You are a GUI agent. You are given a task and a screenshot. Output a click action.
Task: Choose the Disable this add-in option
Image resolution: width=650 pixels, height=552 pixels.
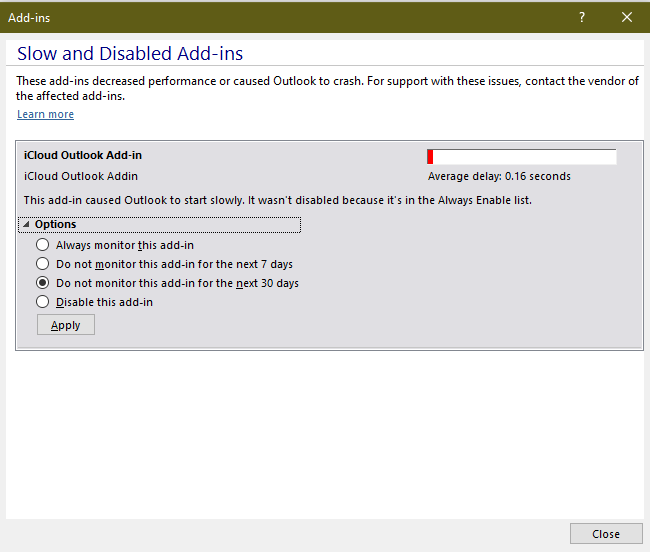[x=42, y=302]
